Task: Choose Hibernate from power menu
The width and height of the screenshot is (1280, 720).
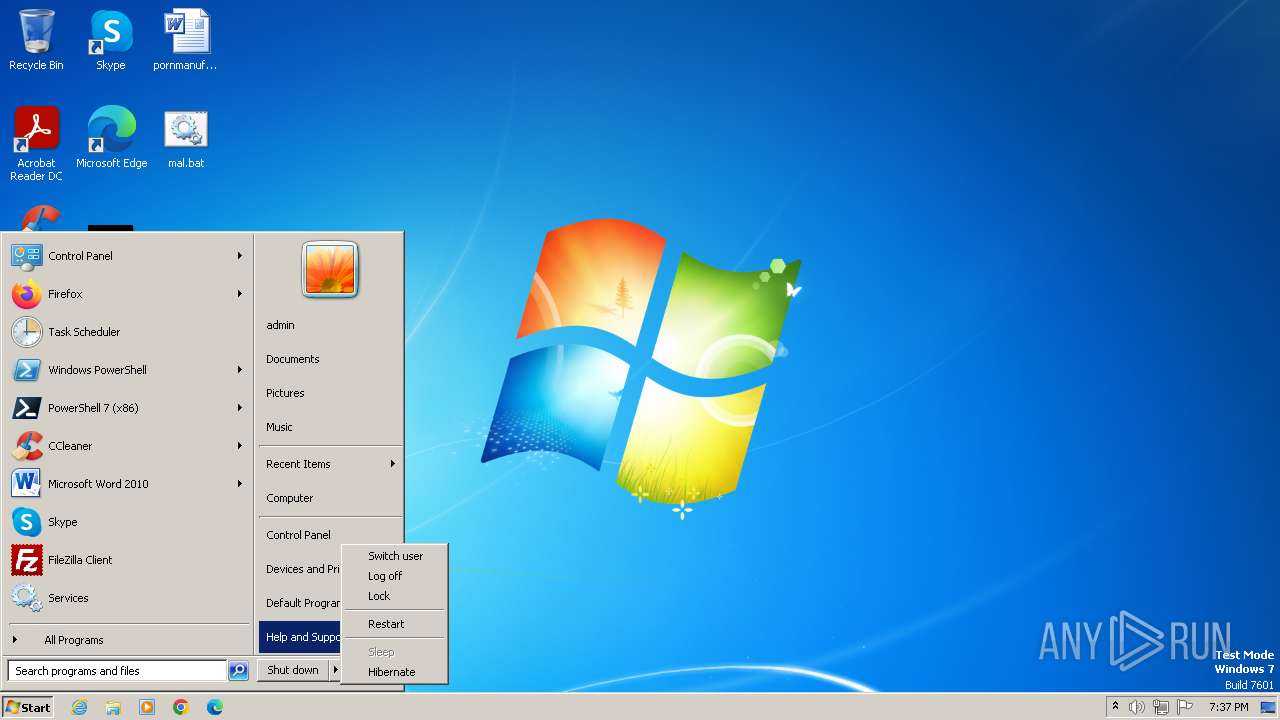Action: pos(395,672)
